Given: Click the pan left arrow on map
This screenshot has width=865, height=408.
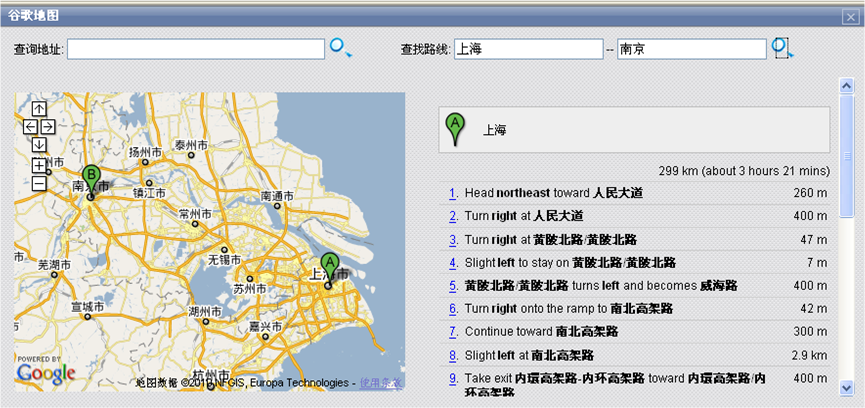Looking at the screenshot, I should [30, 127].
